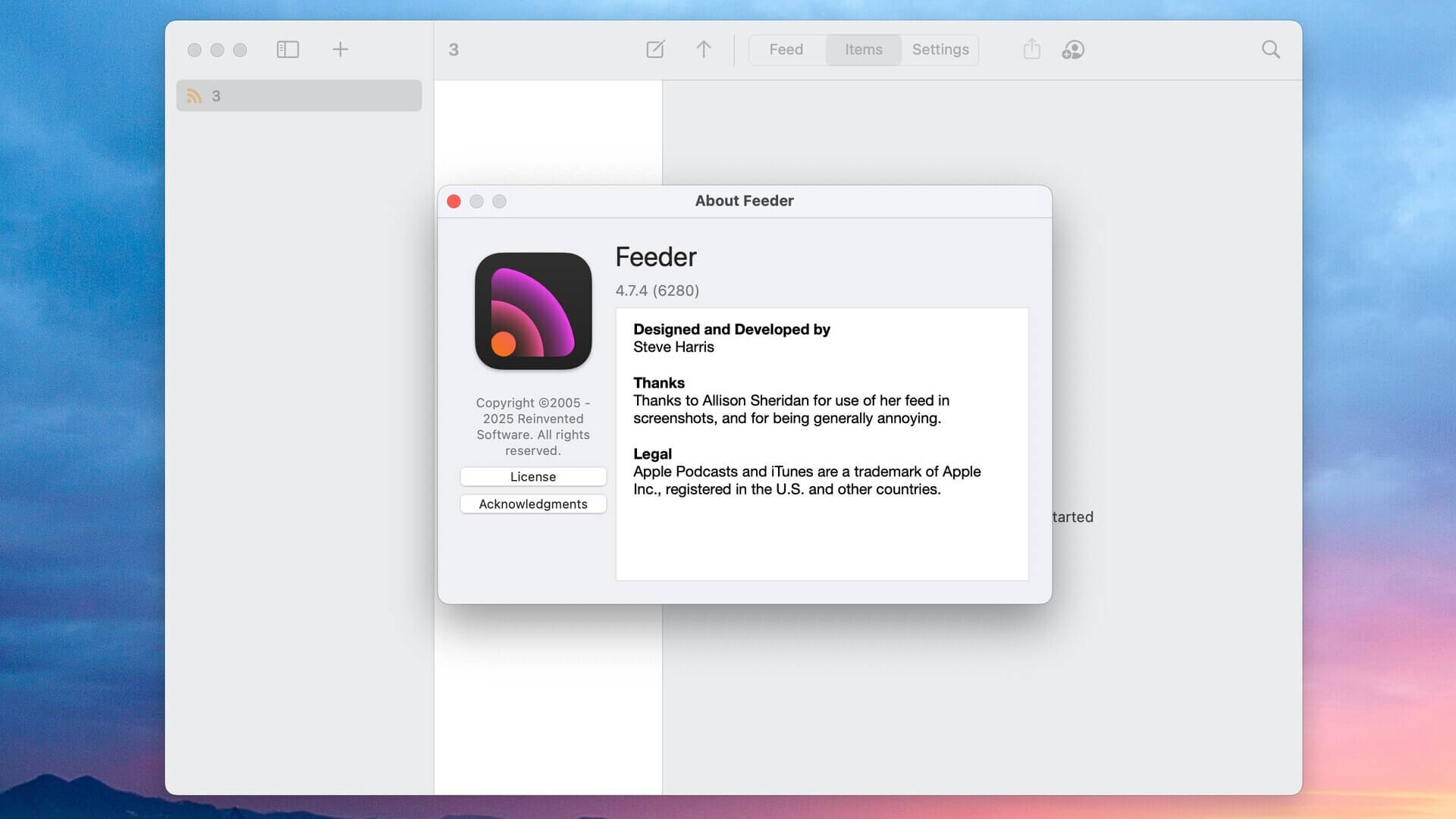Close the About Feeder window
The image size is (1456, 819).
[454, 202]
